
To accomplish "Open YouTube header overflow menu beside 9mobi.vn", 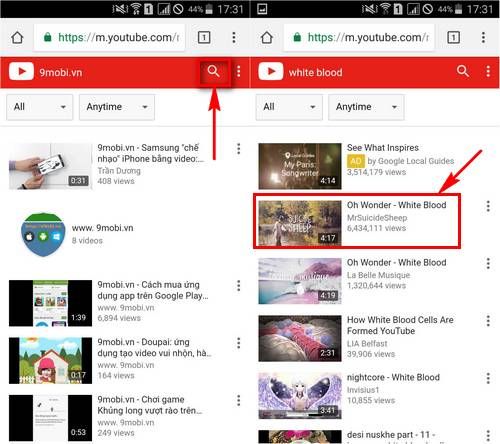I will 239,71.
